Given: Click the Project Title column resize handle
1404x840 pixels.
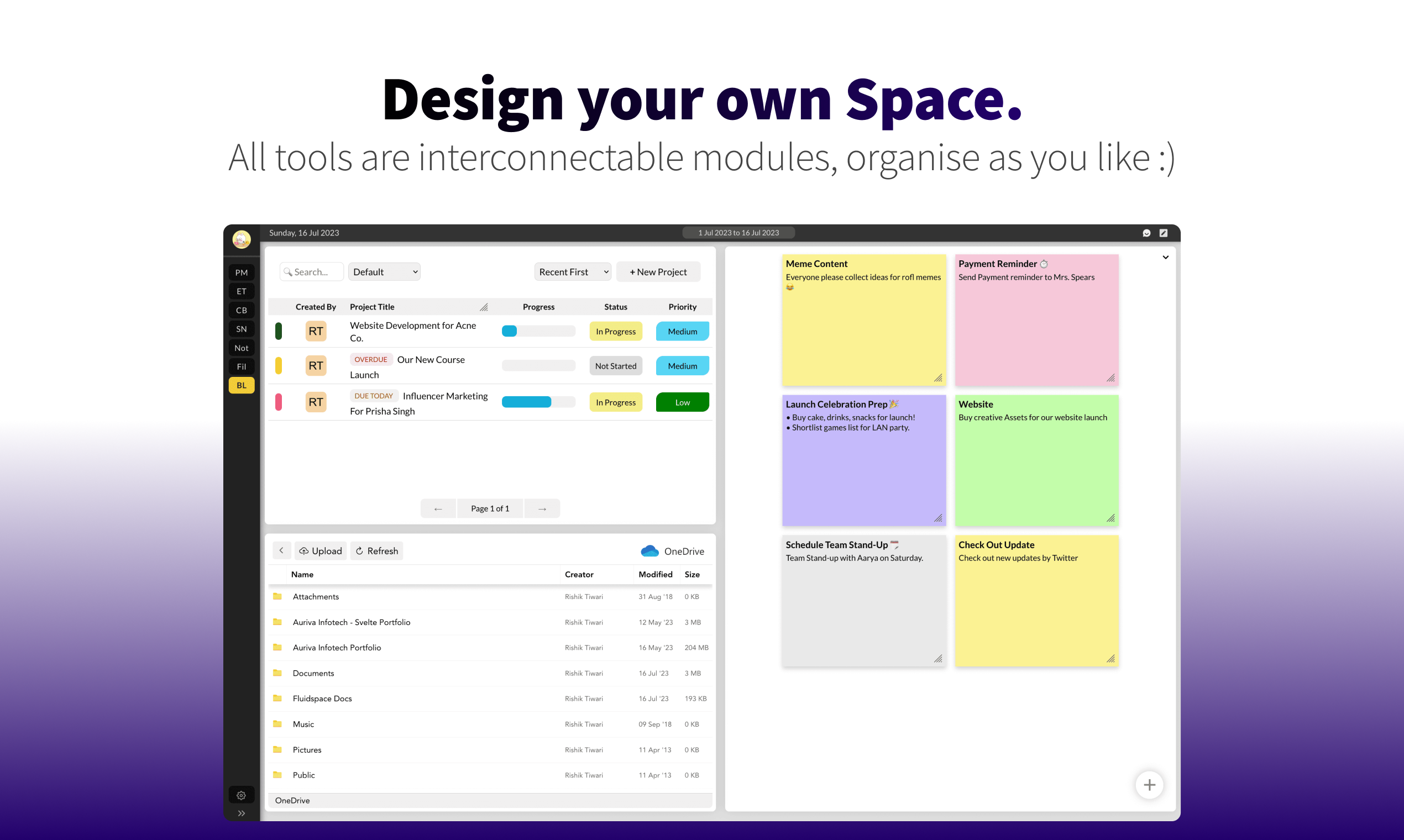Looking at the screenshot, I should 484,307.
